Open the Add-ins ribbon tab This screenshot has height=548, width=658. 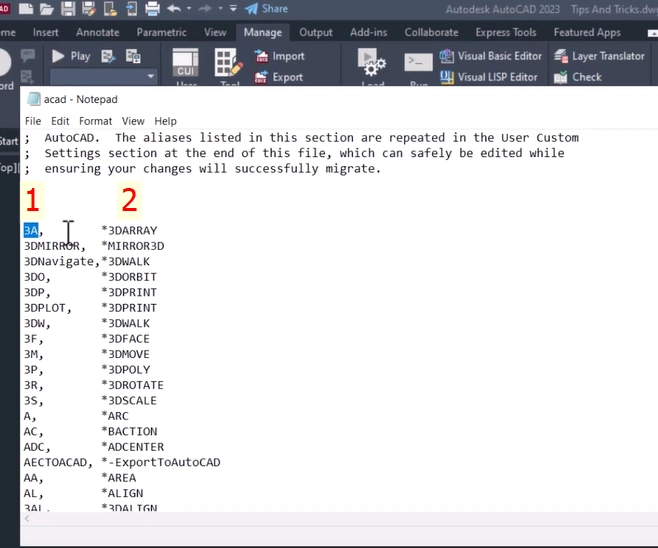click(x=368, y=32)
